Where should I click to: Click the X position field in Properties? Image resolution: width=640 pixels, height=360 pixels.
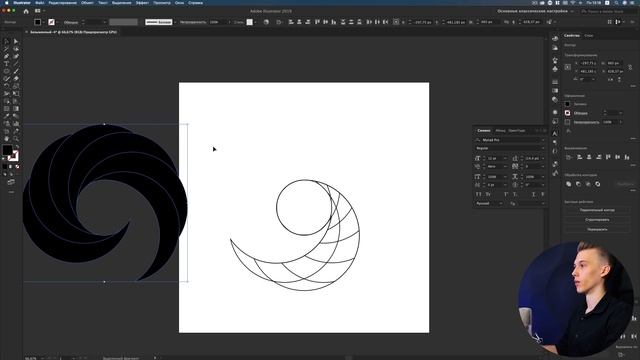[589, 63]
